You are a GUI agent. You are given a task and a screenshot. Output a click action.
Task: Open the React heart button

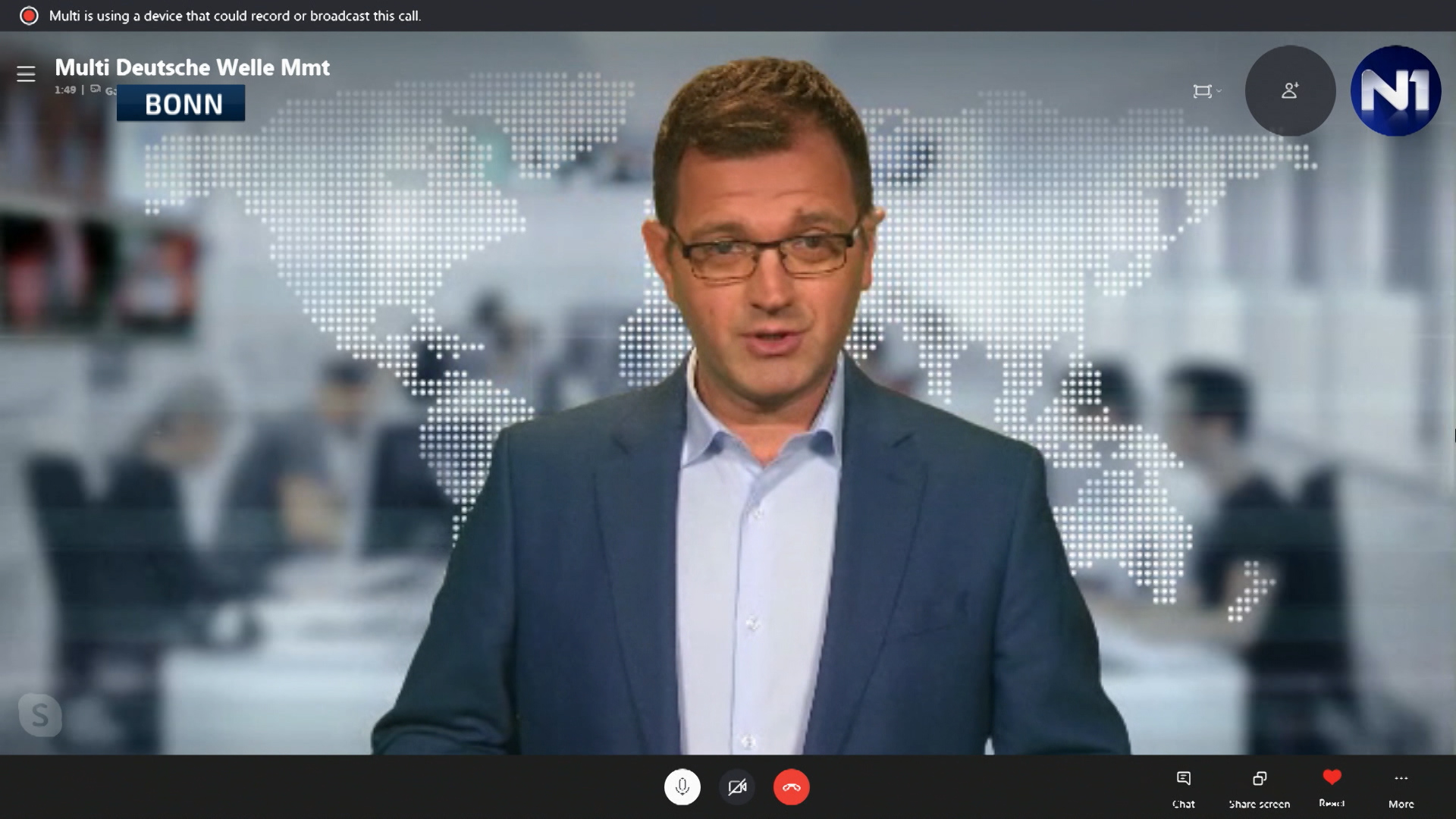[1332, 787]
